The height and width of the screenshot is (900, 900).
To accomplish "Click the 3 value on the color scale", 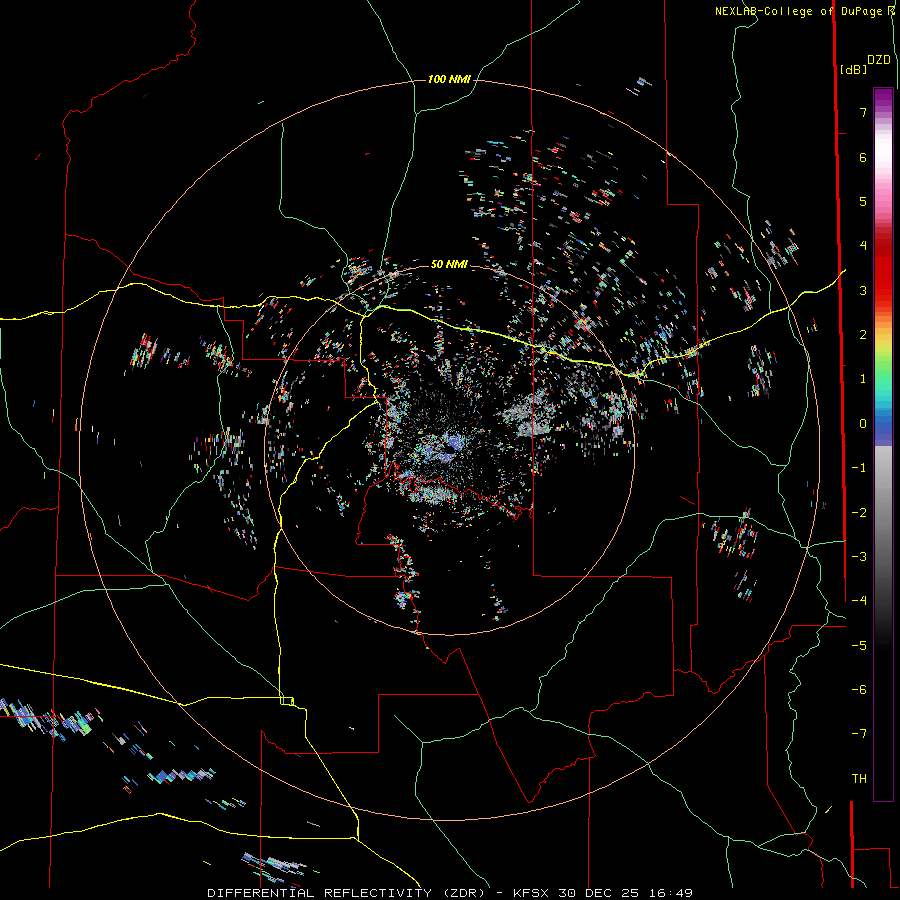I will click(x=863, y=290).
